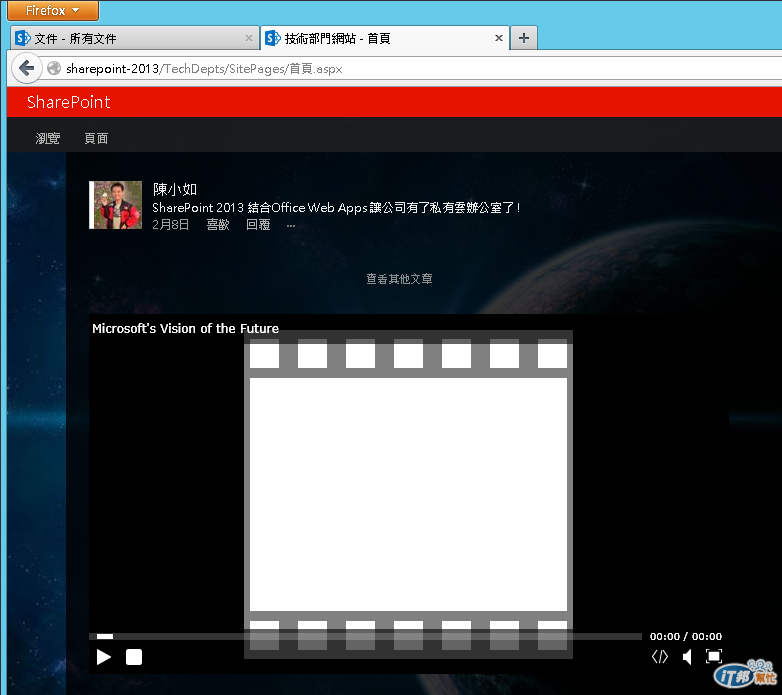
Task: Mute the video volume
Action: [687, 657]
